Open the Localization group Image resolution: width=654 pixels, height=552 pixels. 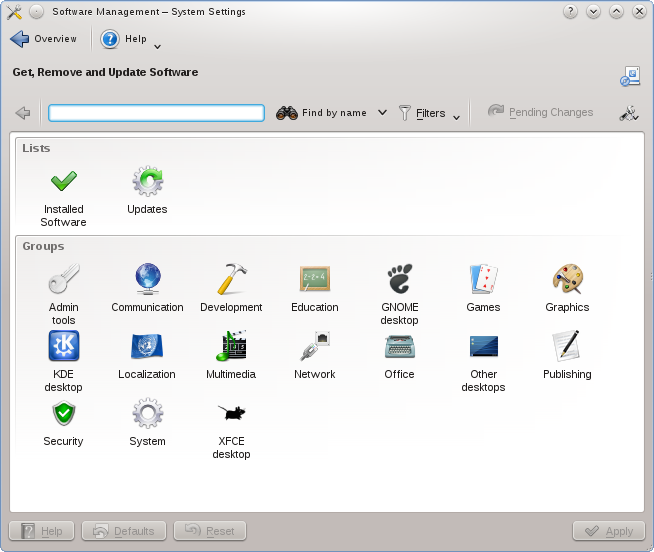coord(147,355)
